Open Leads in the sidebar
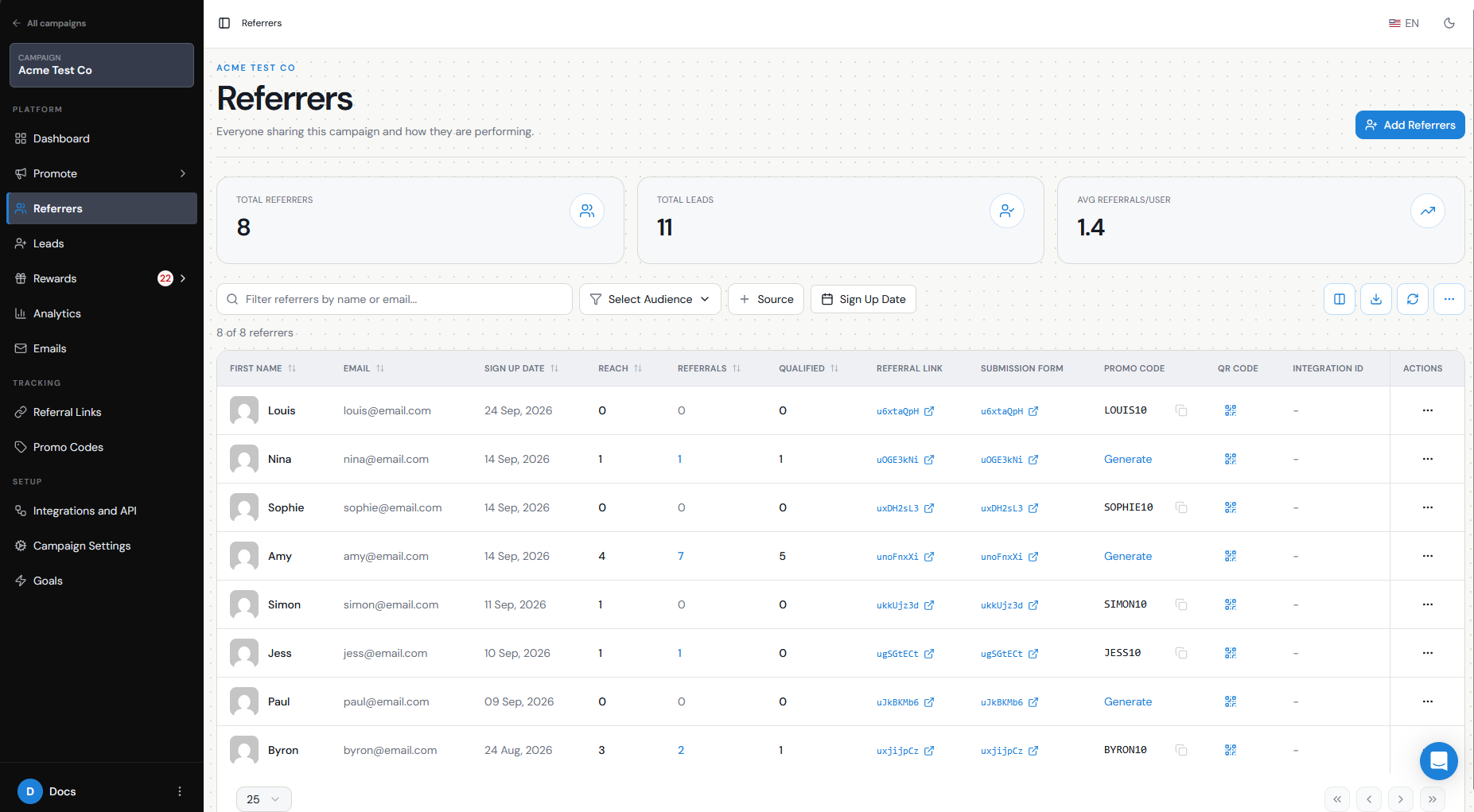Viewport: 1474px width, 812px height. click(x=102, y=243)
